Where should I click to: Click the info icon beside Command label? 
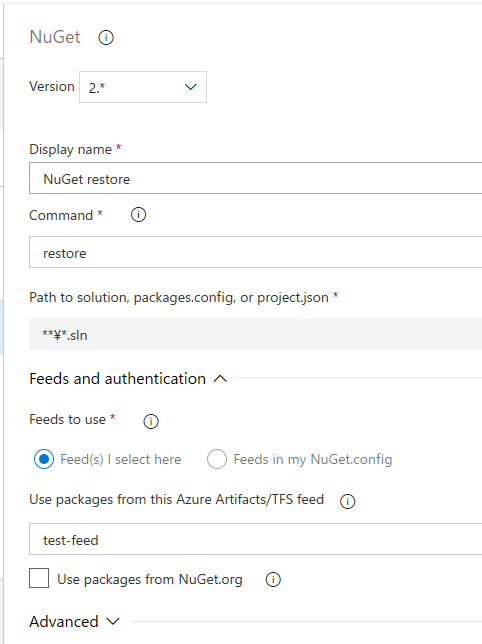[x=138, y=214]
